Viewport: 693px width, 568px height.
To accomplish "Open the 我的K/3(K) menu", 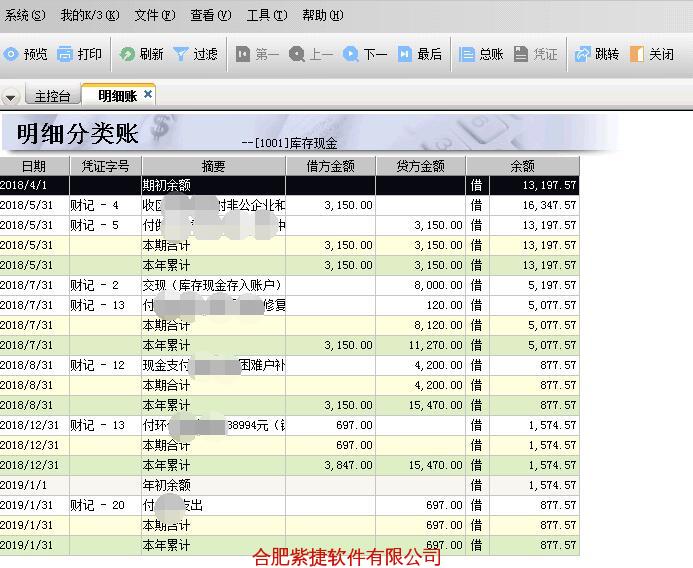I will 89,15.
